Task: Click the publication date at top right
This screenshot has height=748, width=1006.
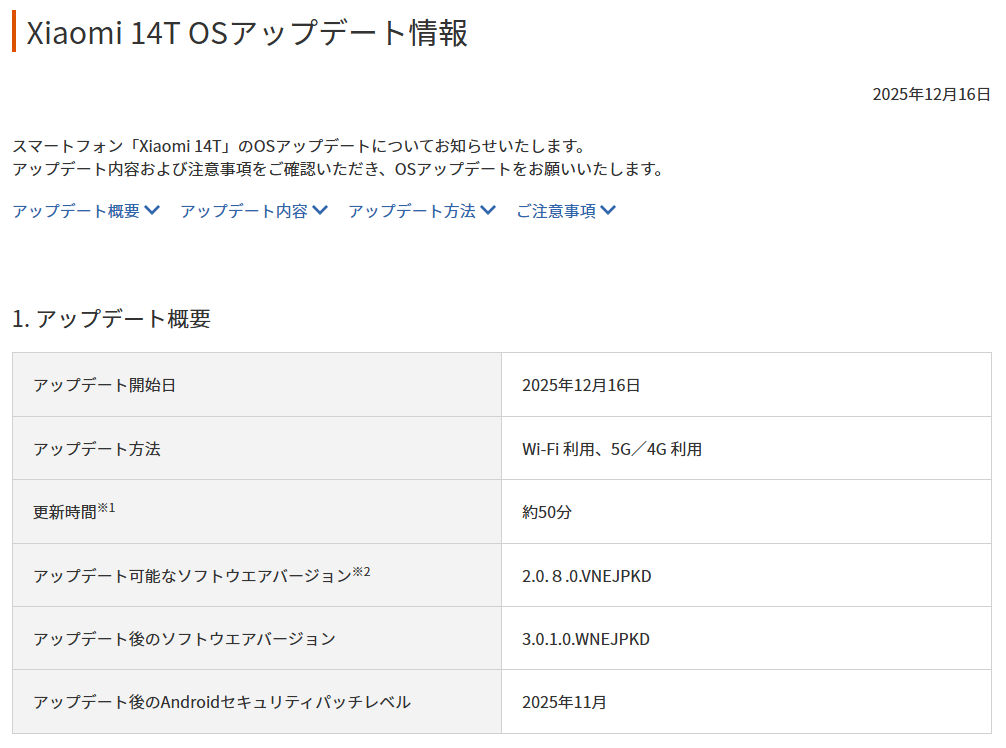Action: 931,95
